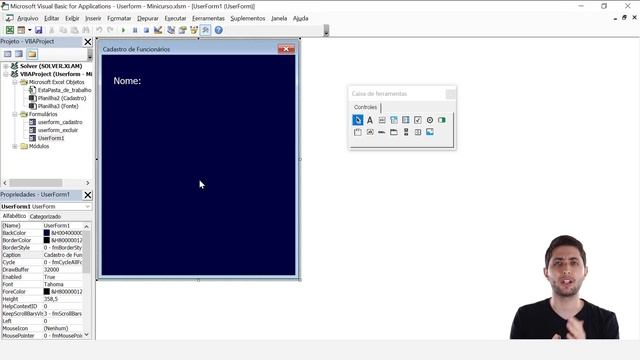Toggle Folders icon in Project panel

(x=32, y=54)
